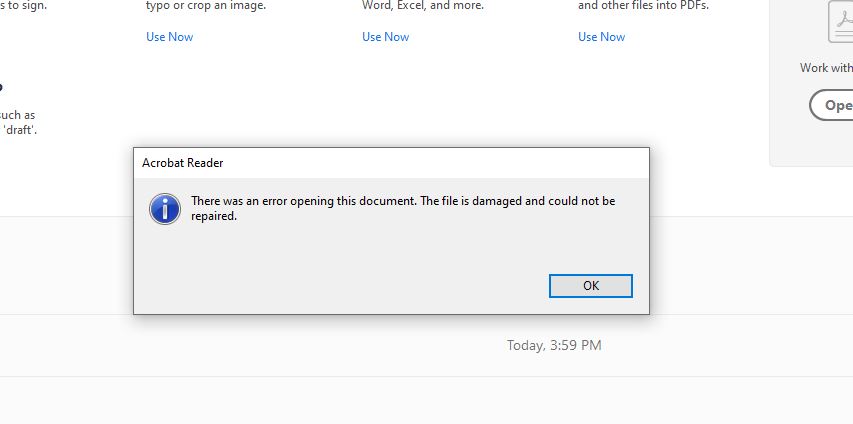
Task: Click the 'Work with' label in right panel
Action: pyautogui.click(x=826, y=68)
